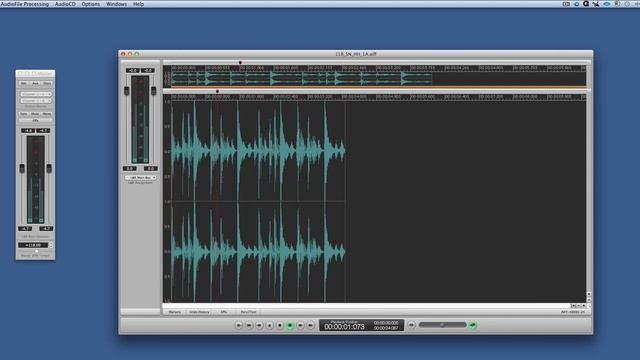This screenshot has height=360, width=640.
Task: Click the previous-marker transport button
Action: click(x=249, y=325)
